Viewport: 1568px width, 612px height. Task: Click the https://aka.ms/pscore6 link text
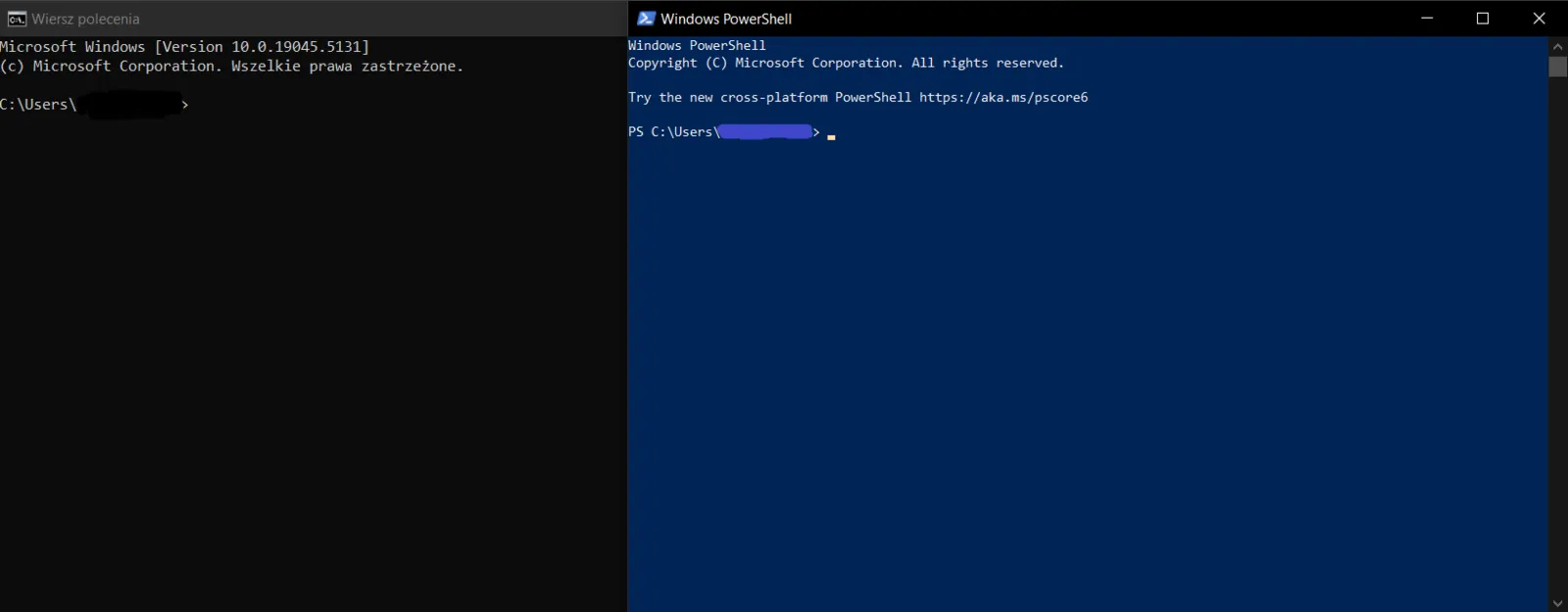pos(1004,97)
